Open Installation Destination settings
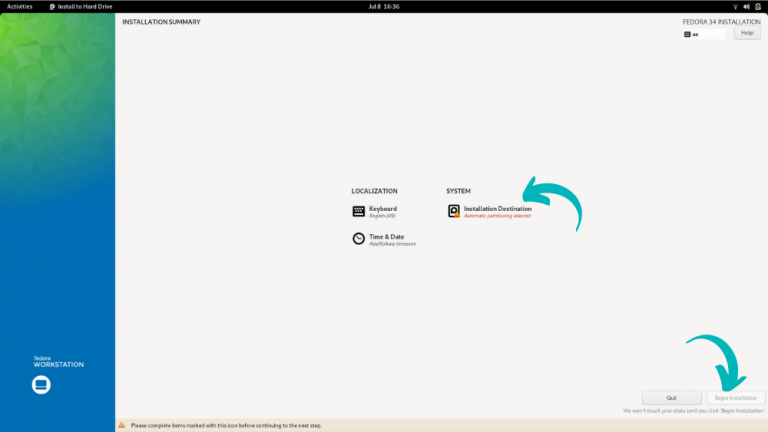 489,212
